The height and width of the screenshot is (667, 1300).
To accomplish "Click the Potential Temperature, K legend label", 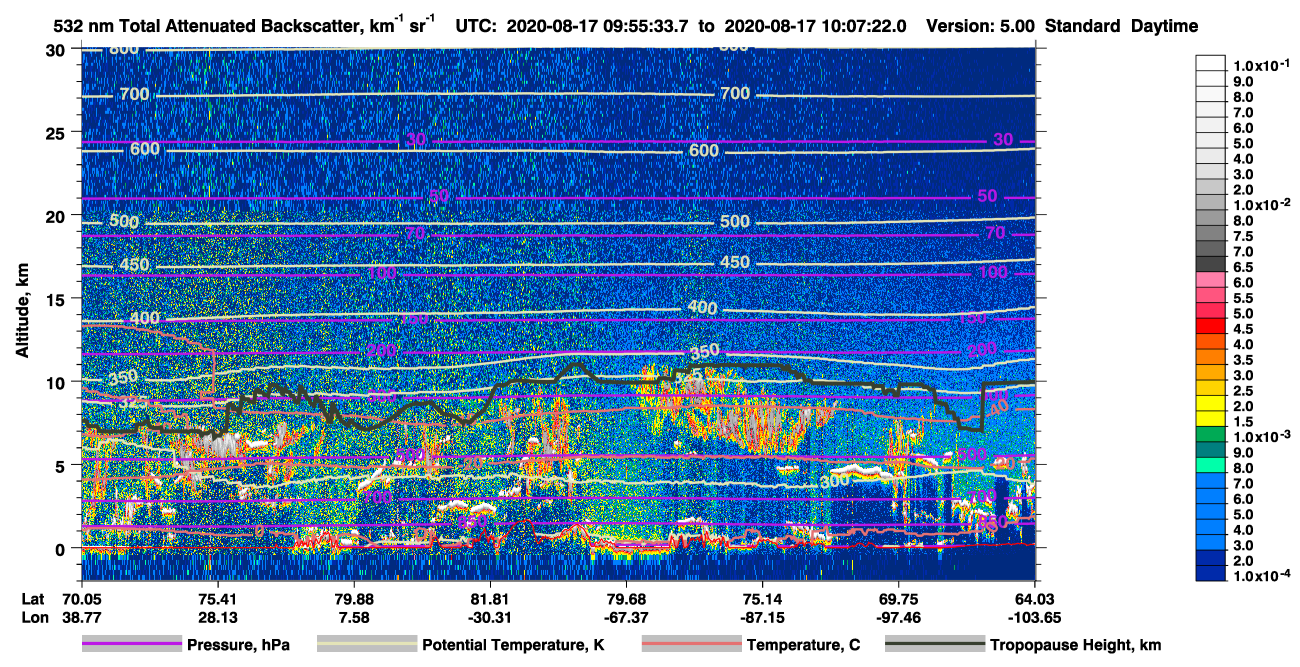I will tap(513, 645).
